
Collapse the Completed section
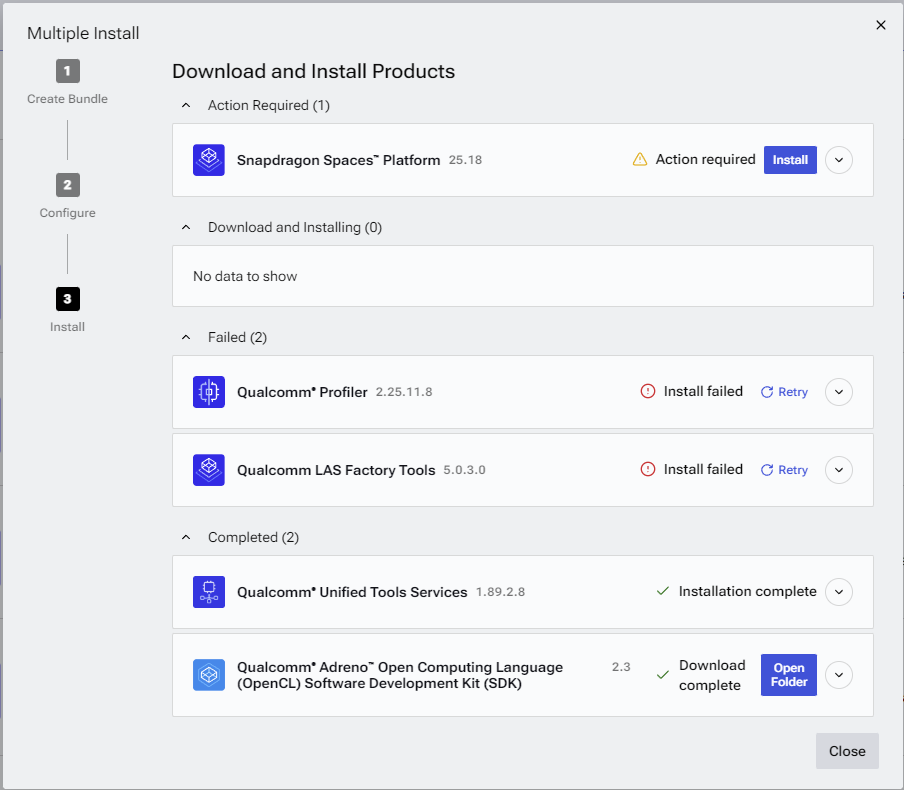186,537
